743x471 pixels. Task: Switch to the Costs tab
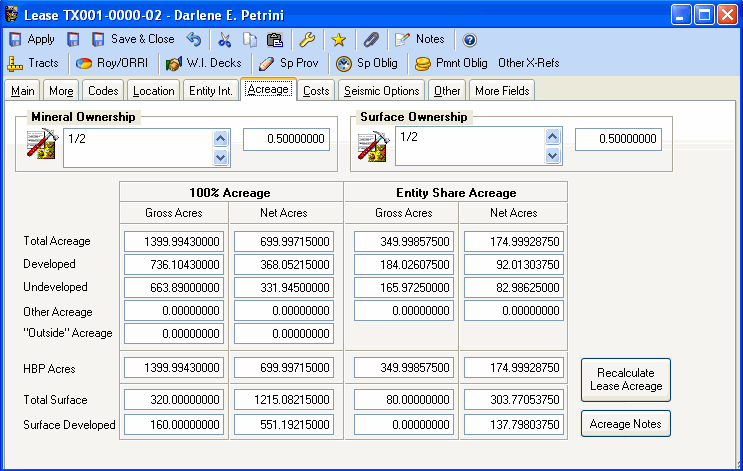click(x=316, y=91)
